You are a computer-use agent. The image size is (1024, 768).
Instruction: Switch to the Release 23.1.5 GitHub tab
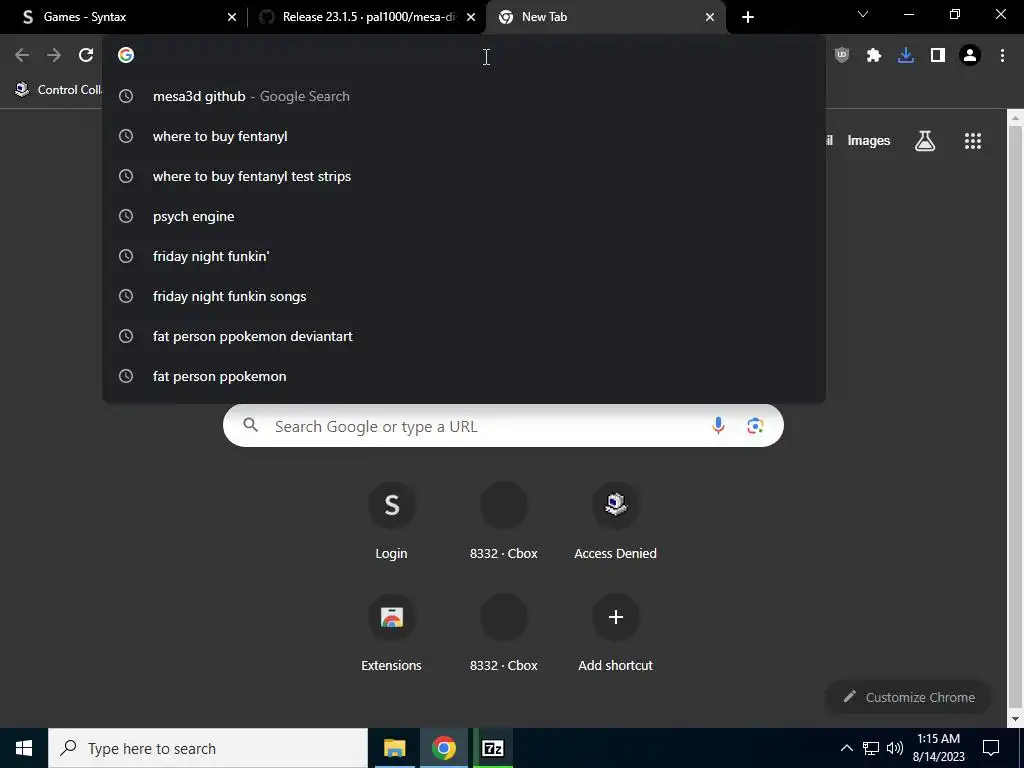(366, 17)
